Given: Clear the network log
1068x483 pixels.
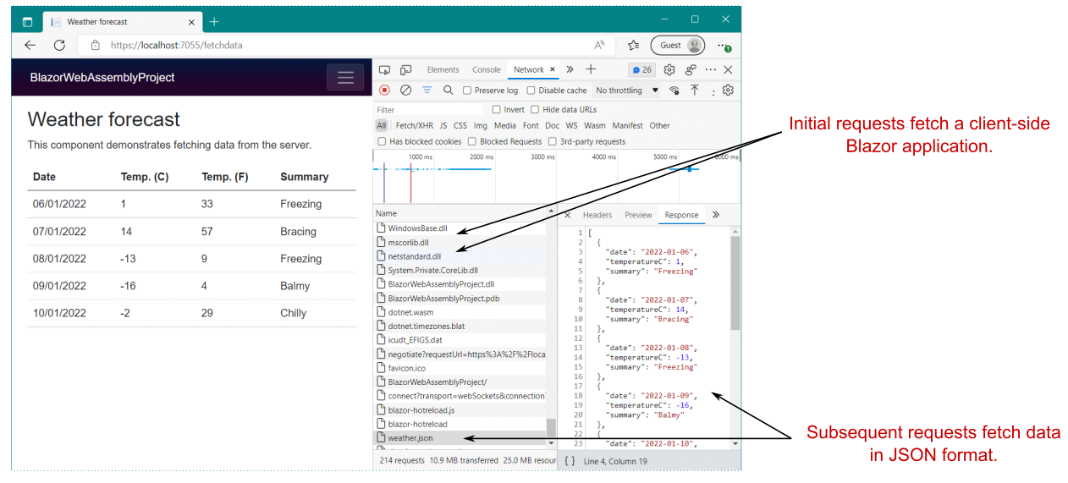Looking at the screenshot, I should click(406, 90).
